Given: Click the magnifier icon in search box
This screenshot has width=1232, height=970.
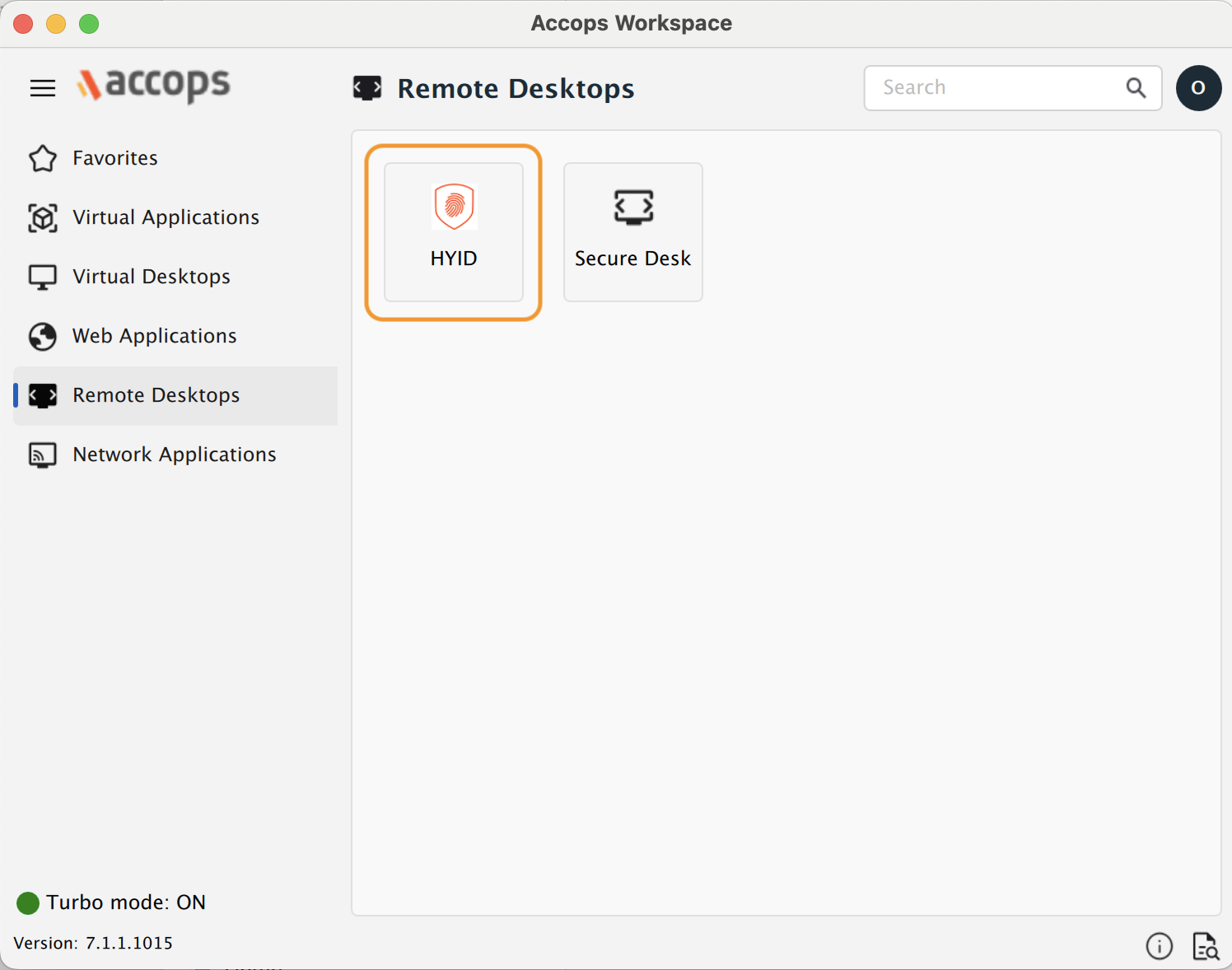Looking at the screenshot, I should pyautogui.click(x=1136, y=88).
